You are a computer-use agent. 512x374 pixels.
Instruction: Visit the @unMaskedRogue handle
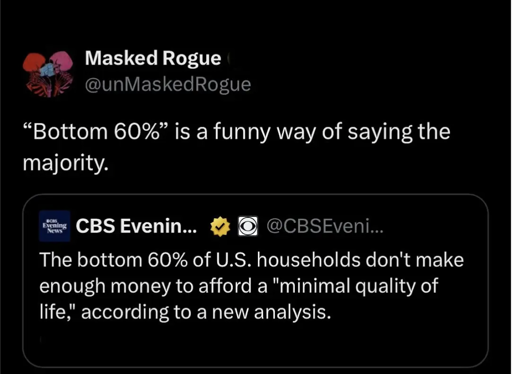click(x=168, y=84)
